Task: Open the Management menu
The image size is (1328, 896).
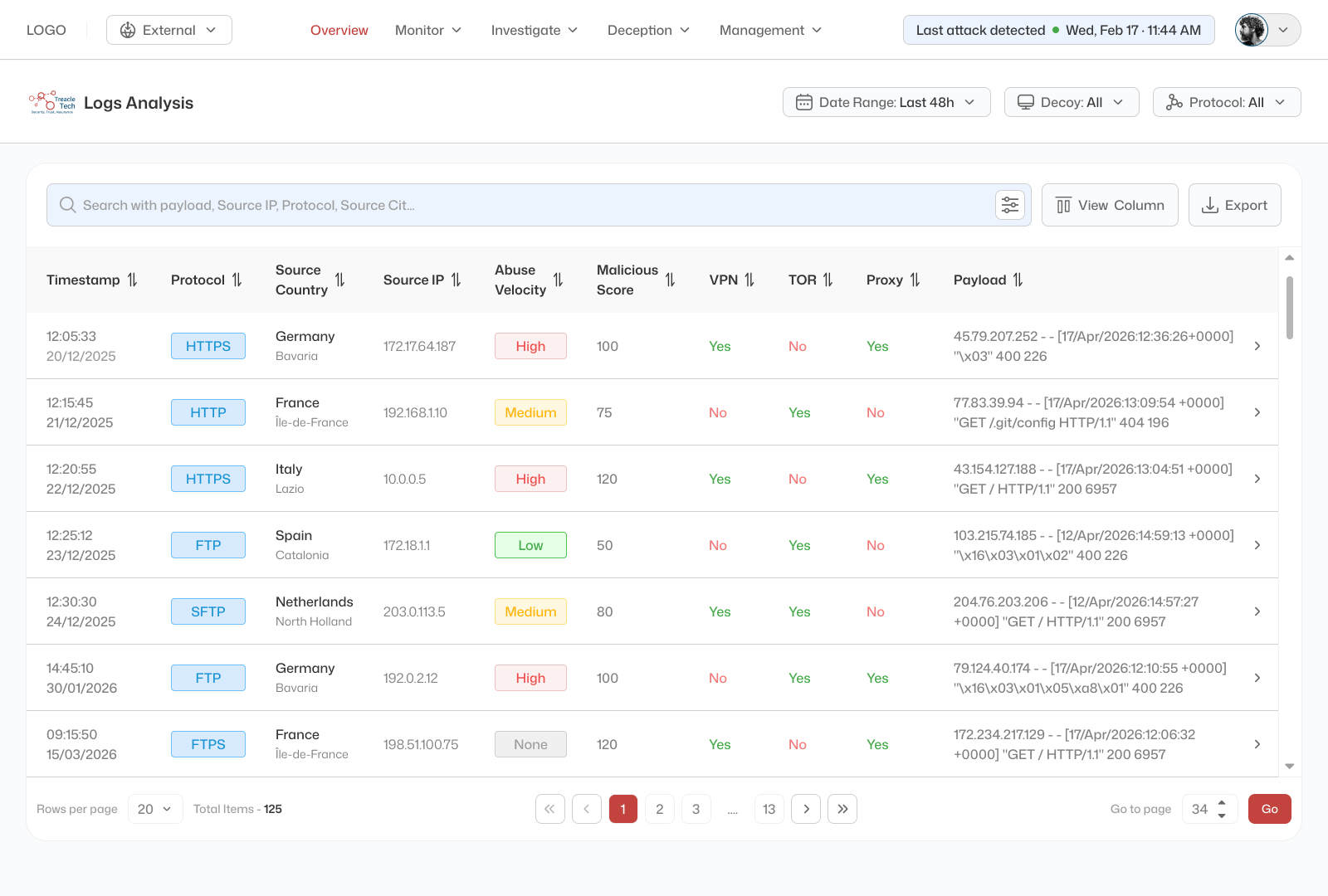Action: (771, 30)
